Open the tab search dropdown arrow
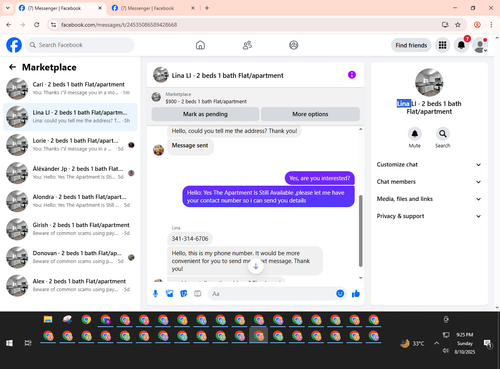500x369 pixels. [8, 8]
